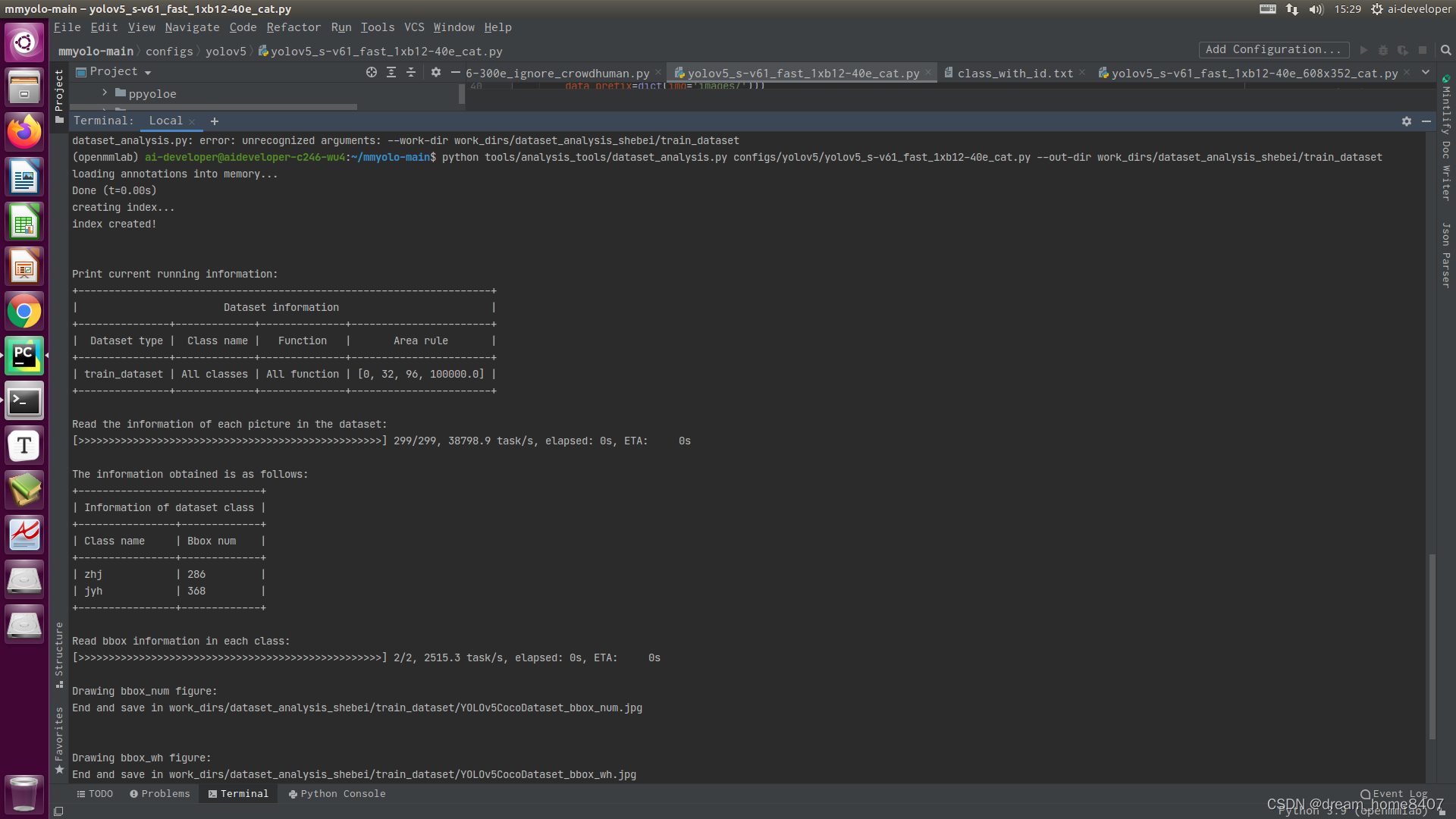
Task: Click the Terminal tool window button
Action: pyautogui.click(x=238, y=793)
